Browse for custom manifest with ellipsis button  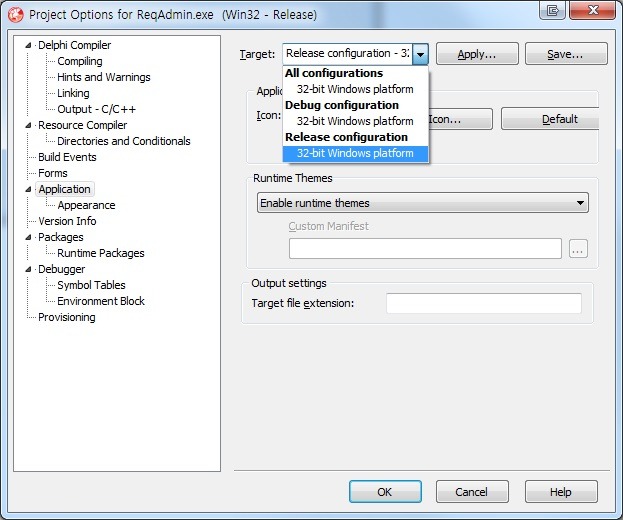coord(578,249)
